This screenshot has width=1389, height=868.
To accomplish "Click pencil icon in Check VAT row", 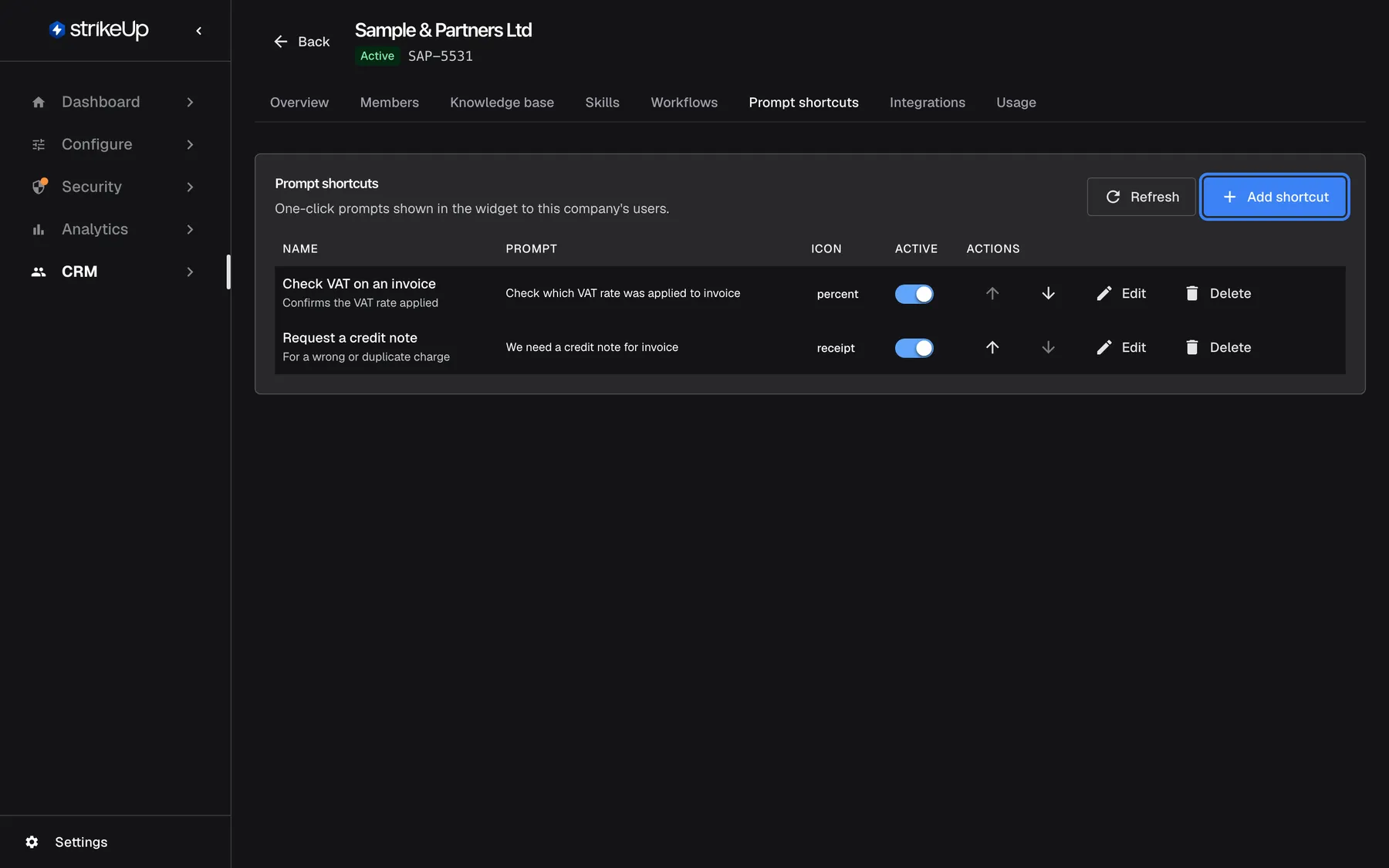I will tap(1104, 293).
